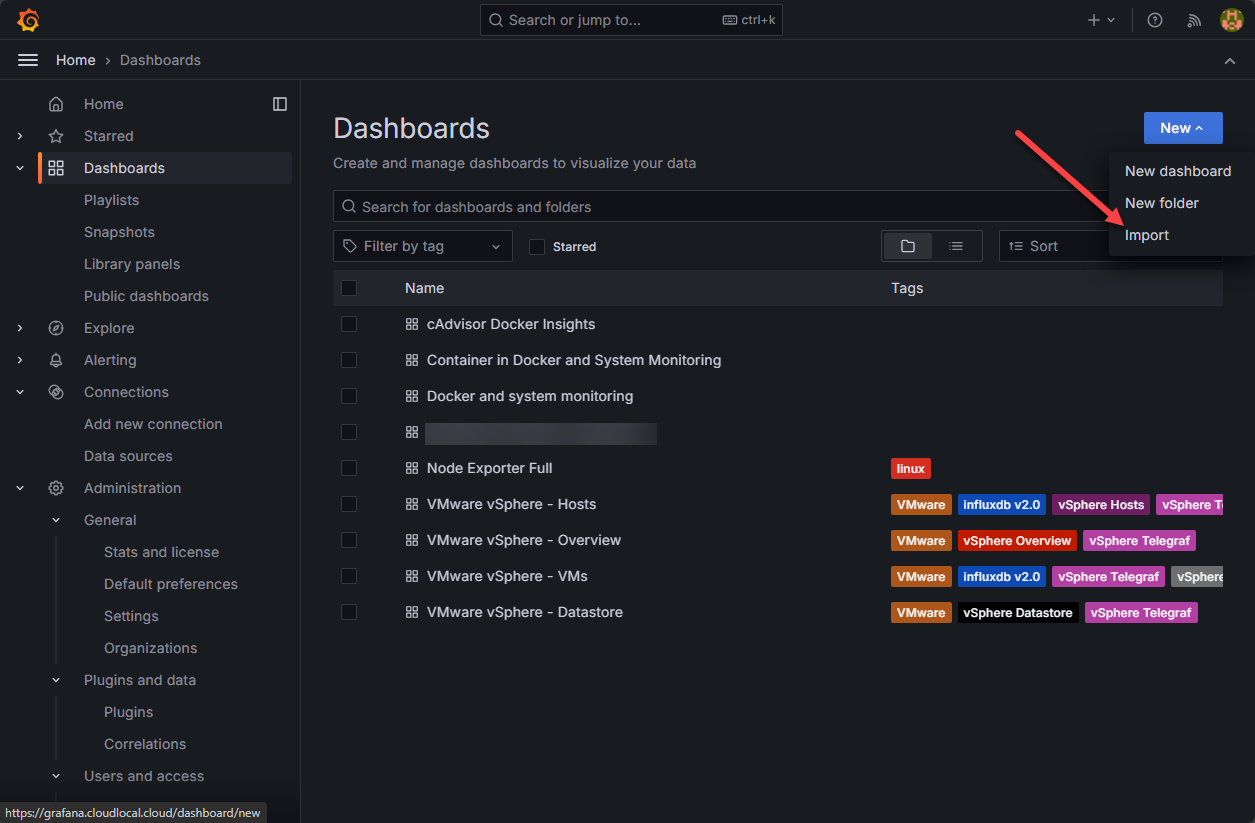Viewport: 1255px width, 823px height.
Task: Open the hamburger navigation menu
Action: 28,60
